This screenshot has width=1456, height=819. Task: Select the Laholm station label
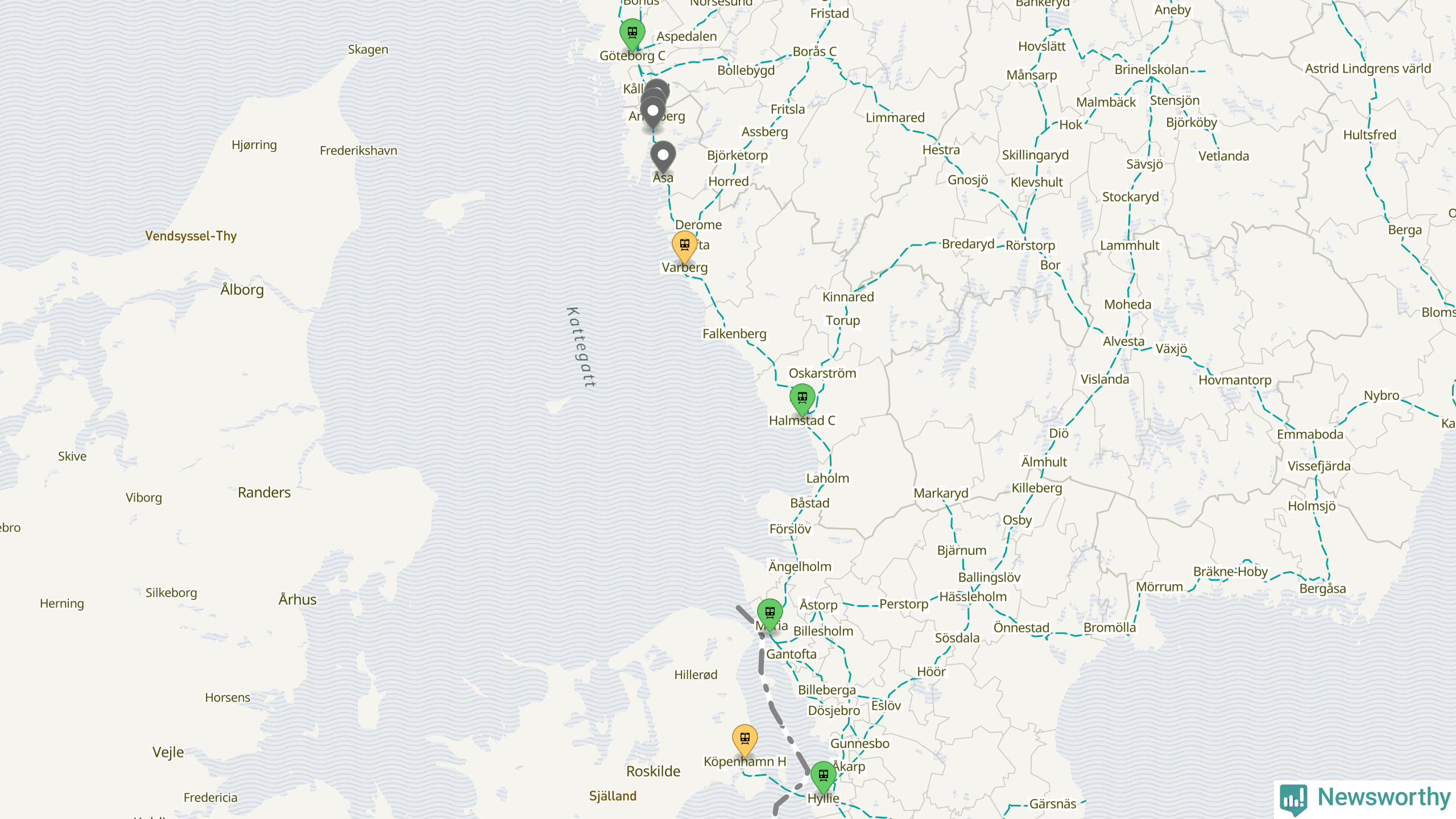[x=828, y=478]
